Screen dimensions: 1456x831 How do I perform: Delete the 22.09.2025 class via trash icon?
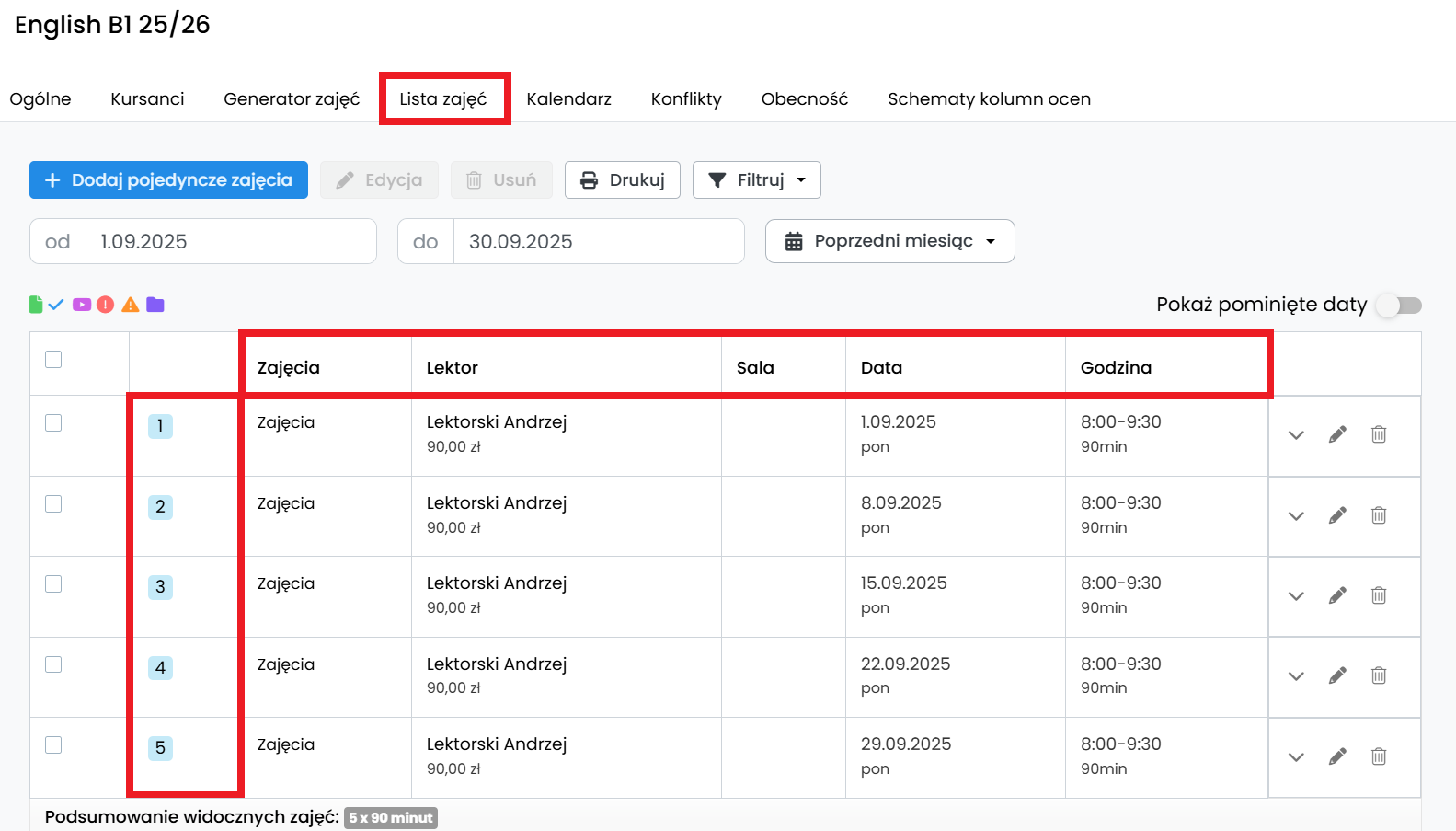[1378, 675]
